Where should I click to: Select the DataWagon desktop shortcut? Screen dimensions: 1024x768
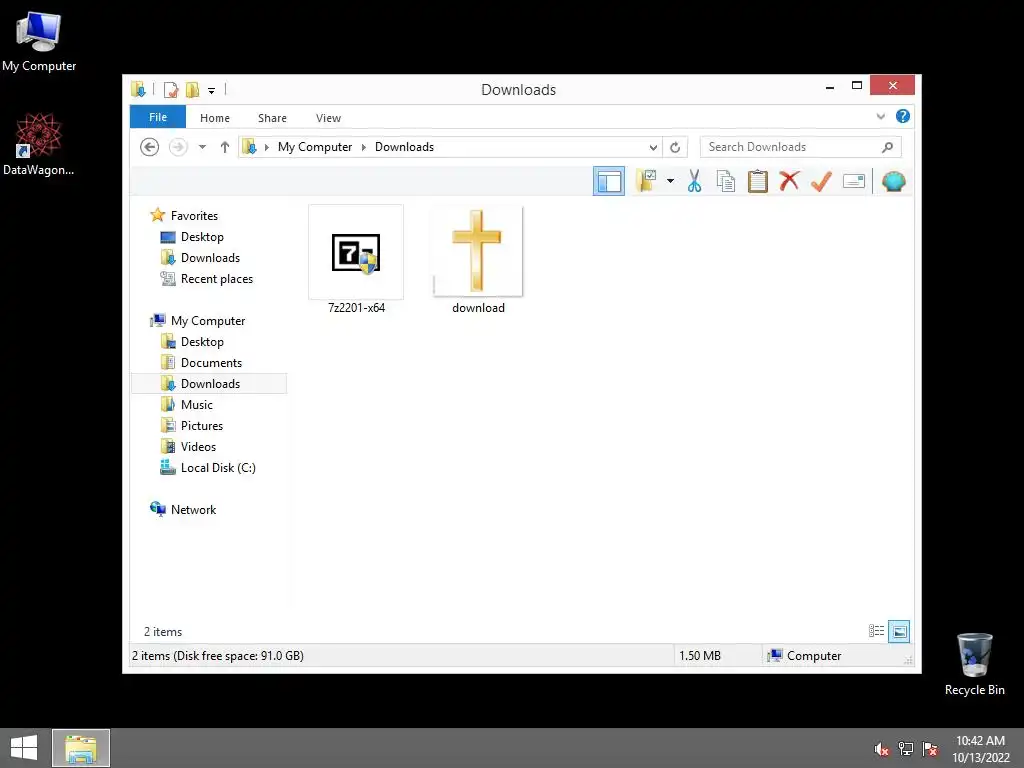[39, 144]
